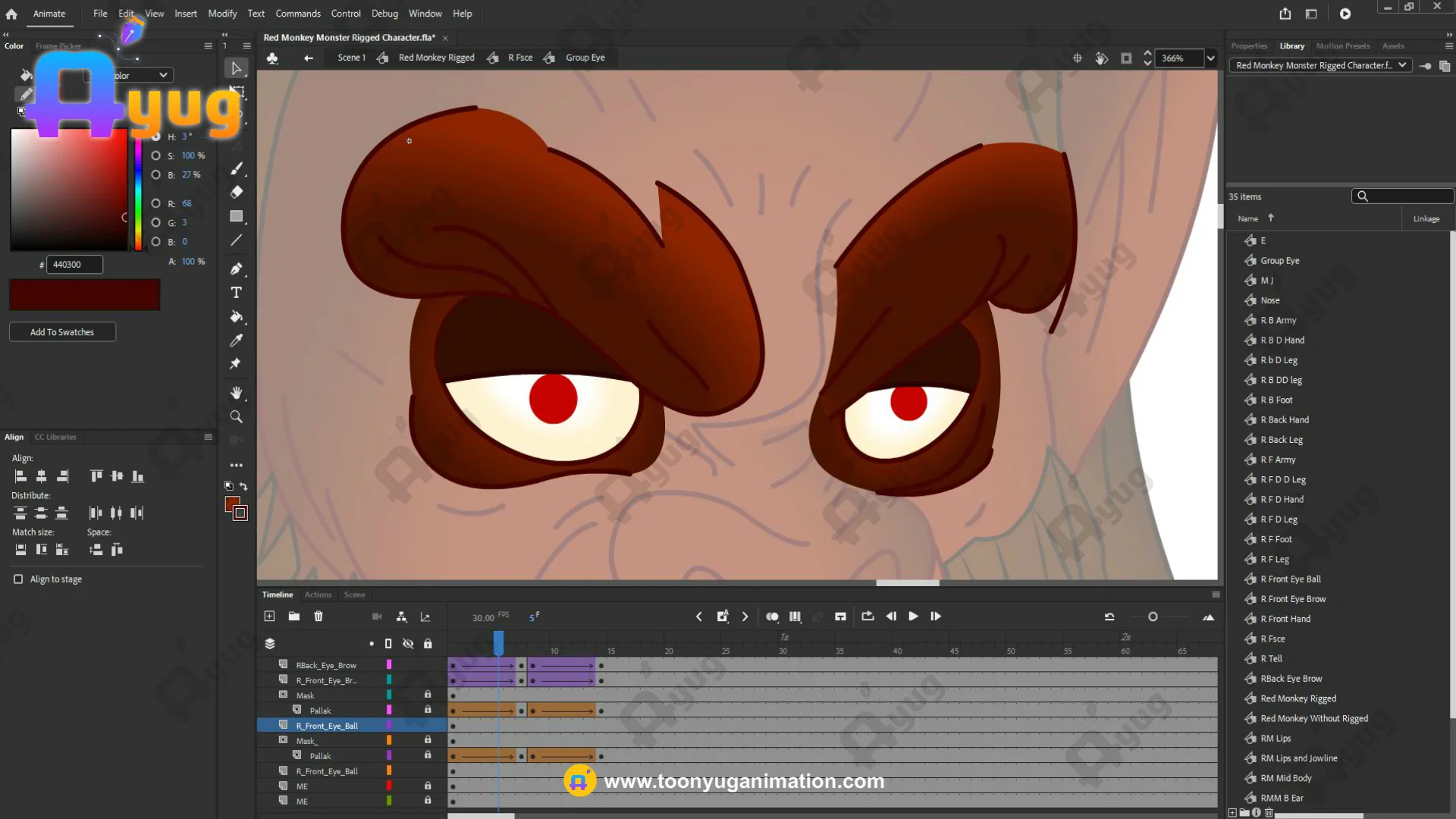The image size is (1456, 819).
Task: Open the stage zoom percentage dropdown
Action: [x=1210, y=58]
